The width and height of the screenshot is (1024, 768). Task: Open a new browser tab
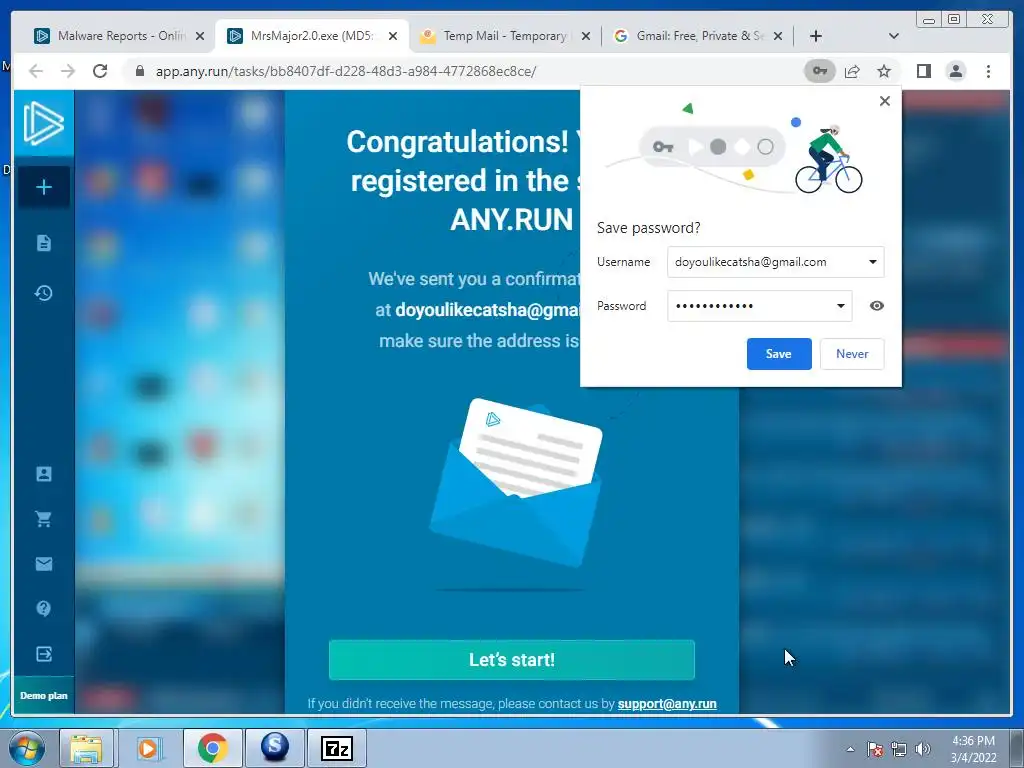tap(816, 36)
